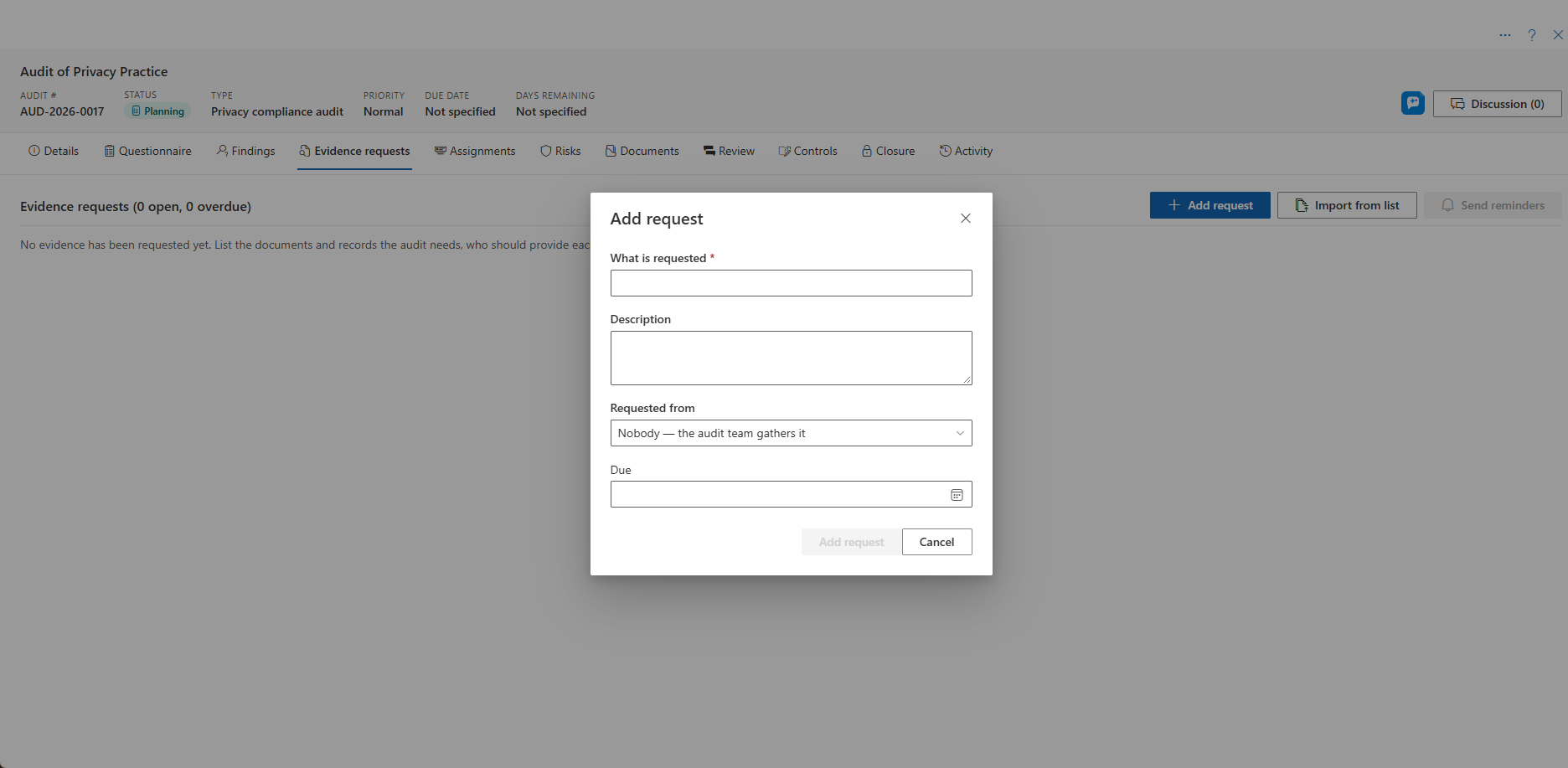This screenshot has height=768, width=1568.
Task: Click audit number AUD-2026-0017
Action: coord(62,111)
